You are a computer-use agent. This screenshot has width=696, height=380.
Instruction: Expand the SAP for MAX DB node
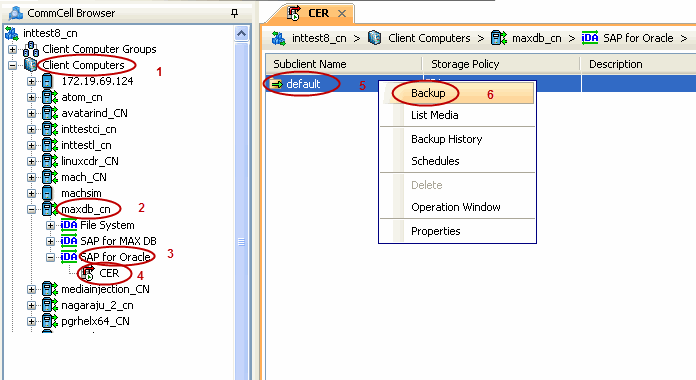[51, 241]
